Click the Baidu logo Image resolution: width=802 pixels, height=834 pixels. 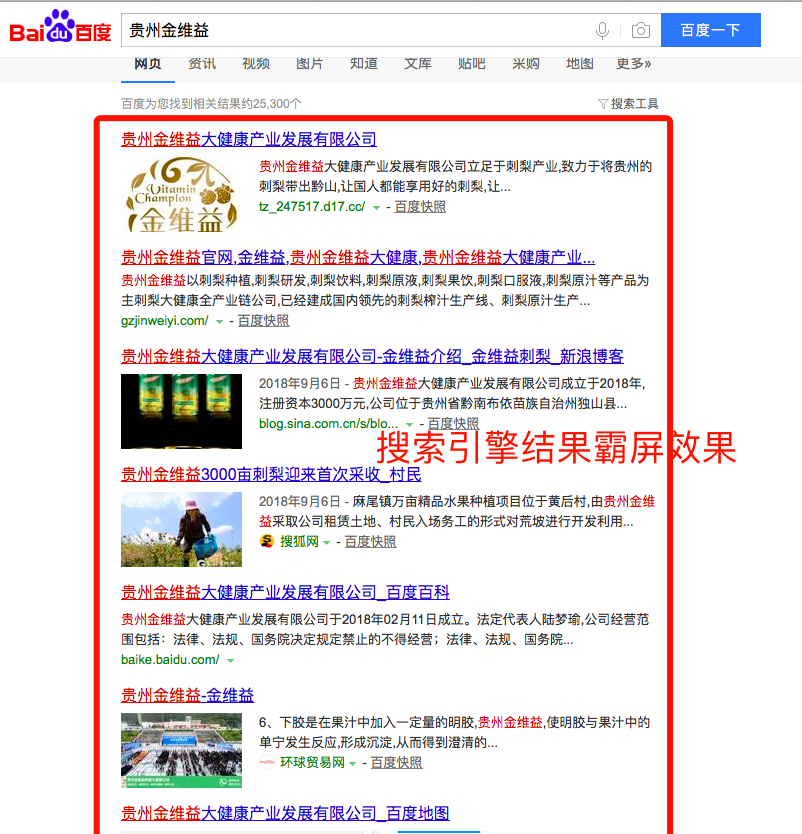(61, 27)
